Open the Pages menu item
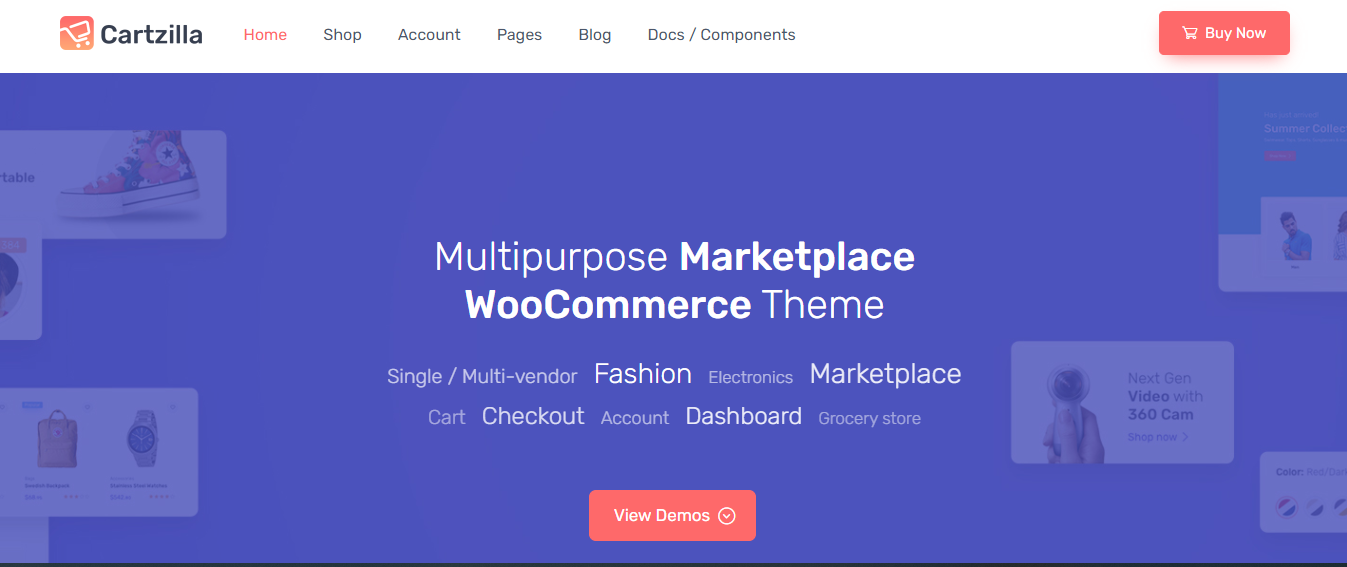Image resolution: width=1347 pixels, height=567 pixels. coord(519,34)
